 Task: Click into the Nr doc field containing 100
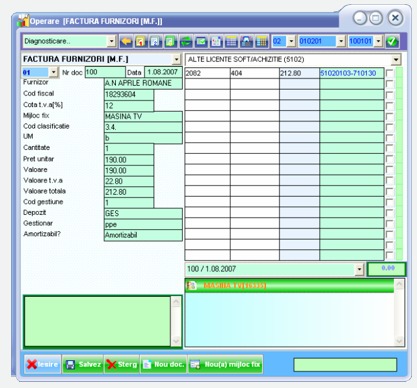105,72
